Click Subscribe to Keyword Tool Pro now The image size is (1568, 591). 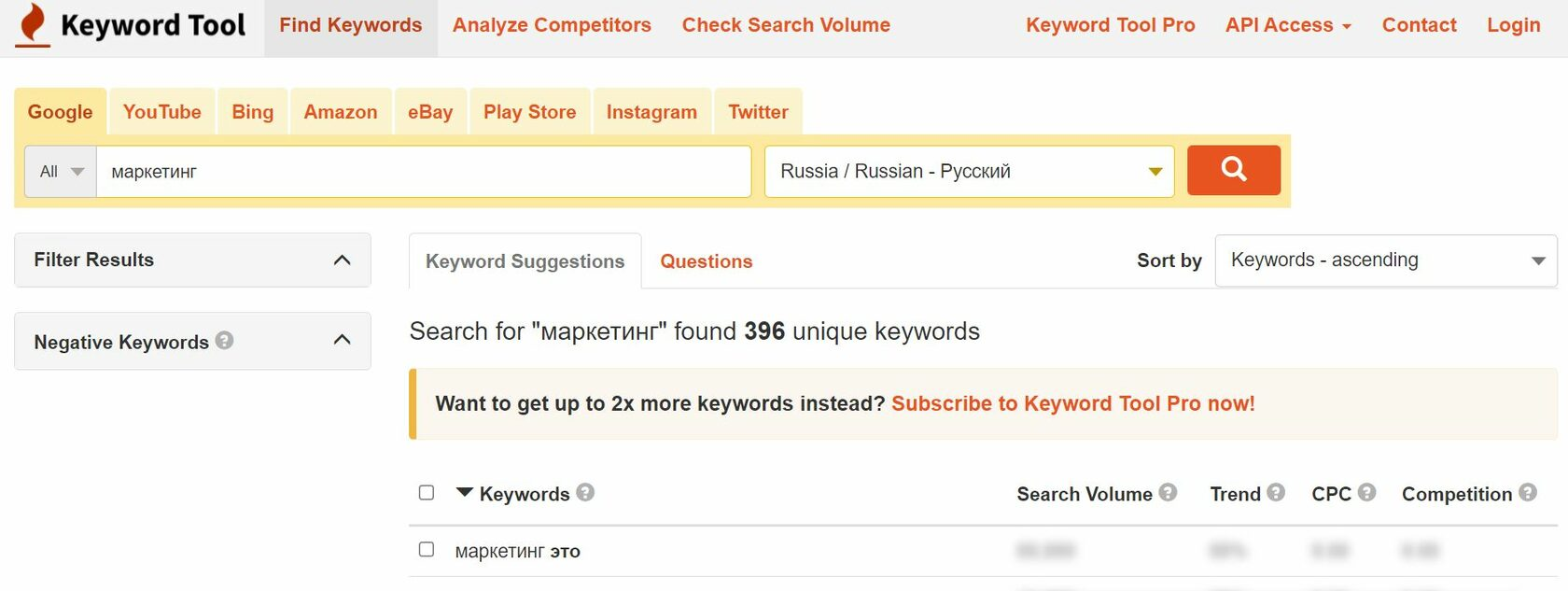(1073, 403)
